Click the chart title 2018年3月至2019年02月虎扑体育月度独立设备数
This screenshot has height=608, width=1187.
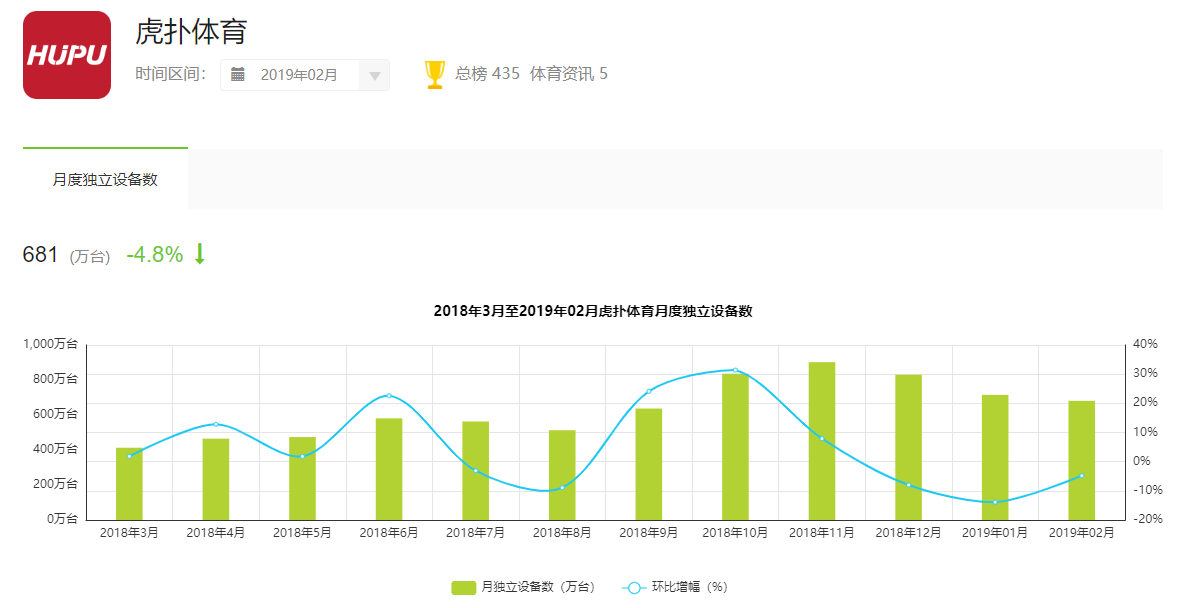pyautogui.click(x=593, y=311)
